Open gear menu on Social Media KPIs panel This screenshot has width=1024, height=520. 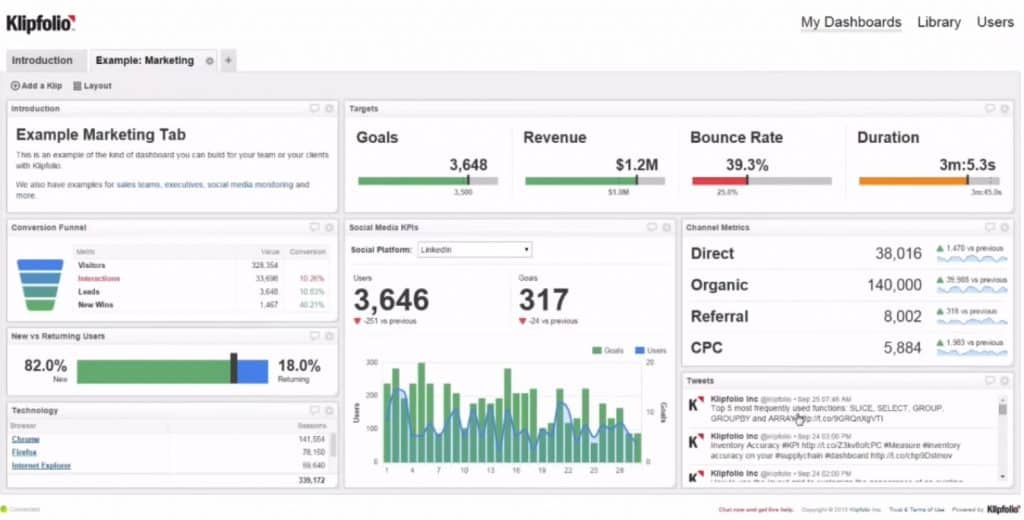coord(667,228)
